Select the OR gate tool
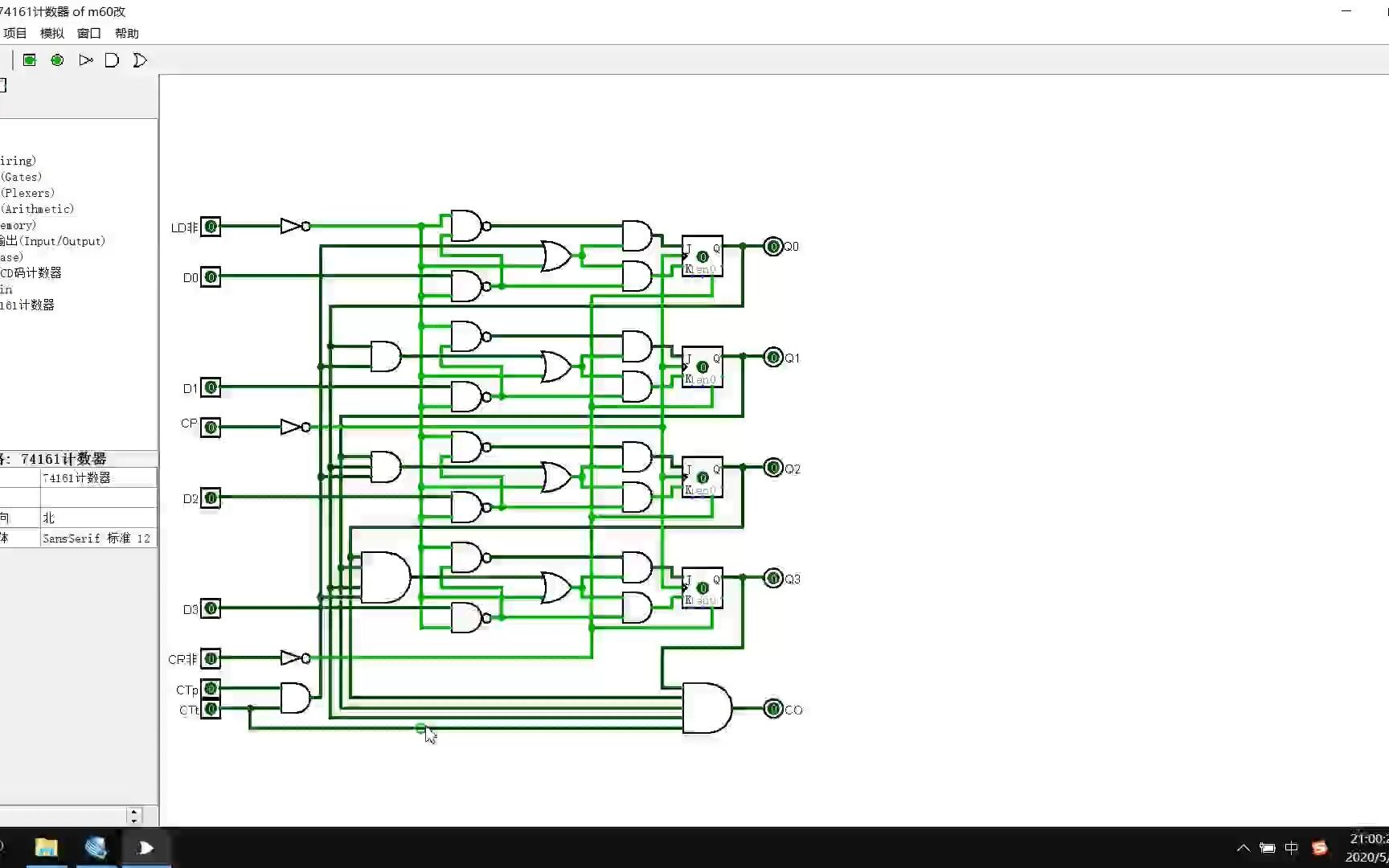 coord(139,59)
